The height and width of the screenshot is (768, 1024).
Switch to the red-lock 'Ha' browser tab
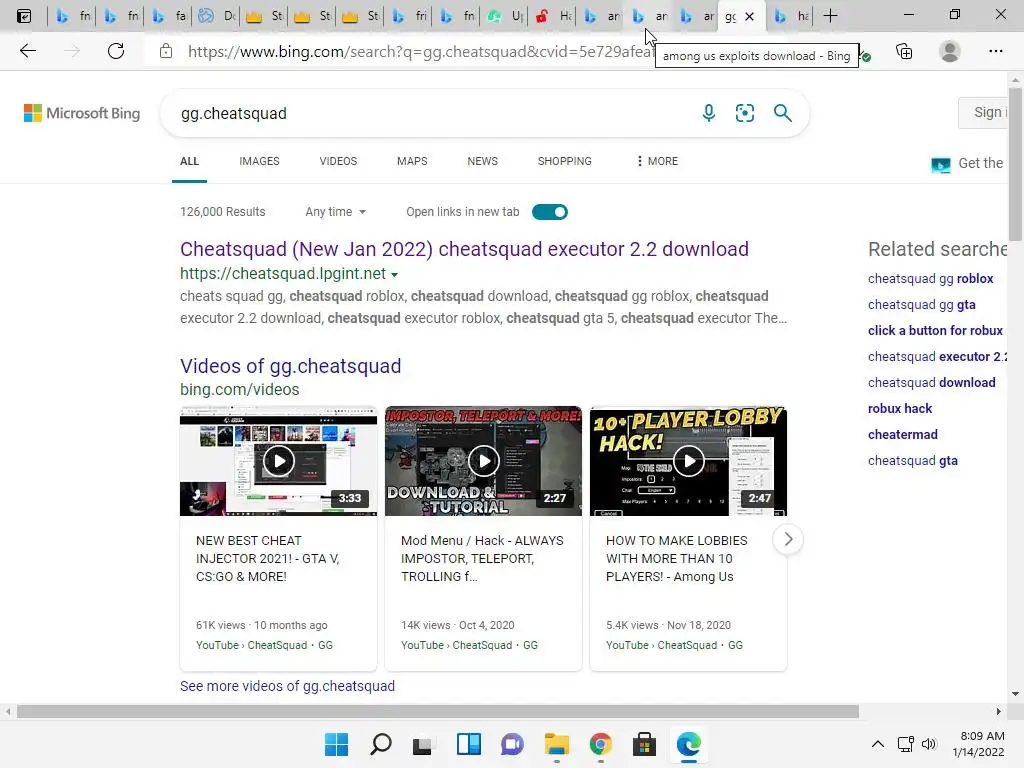(553, 16)
